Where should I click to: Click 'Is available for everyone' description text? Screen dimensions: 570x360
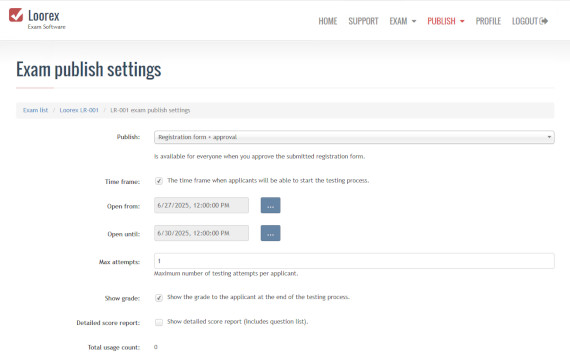click(x=259, y=156)
